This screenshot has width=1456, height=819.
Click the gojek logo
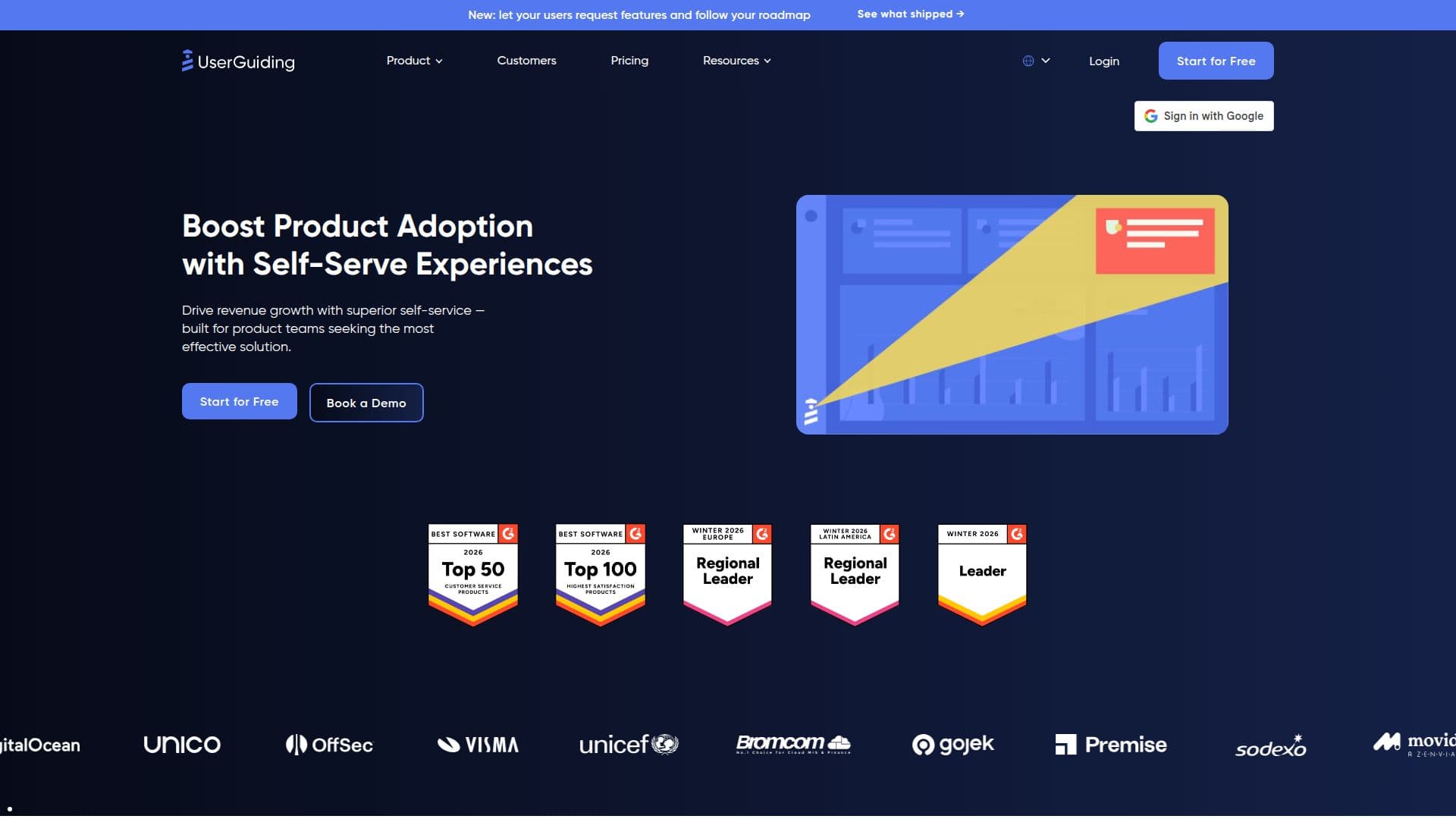952,745
